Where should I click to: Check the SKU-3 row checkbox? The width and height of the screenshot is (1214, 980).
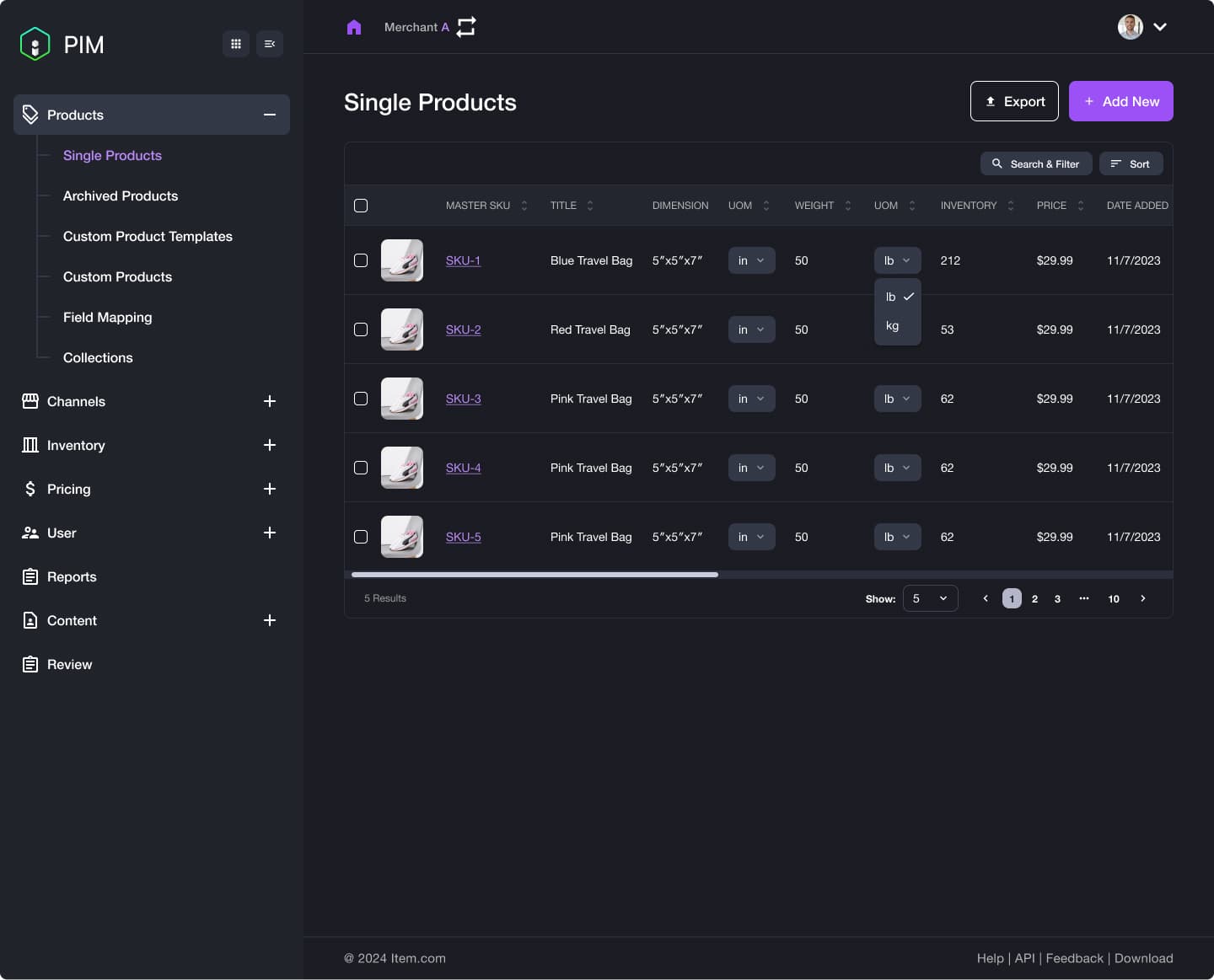pos(361,399)
